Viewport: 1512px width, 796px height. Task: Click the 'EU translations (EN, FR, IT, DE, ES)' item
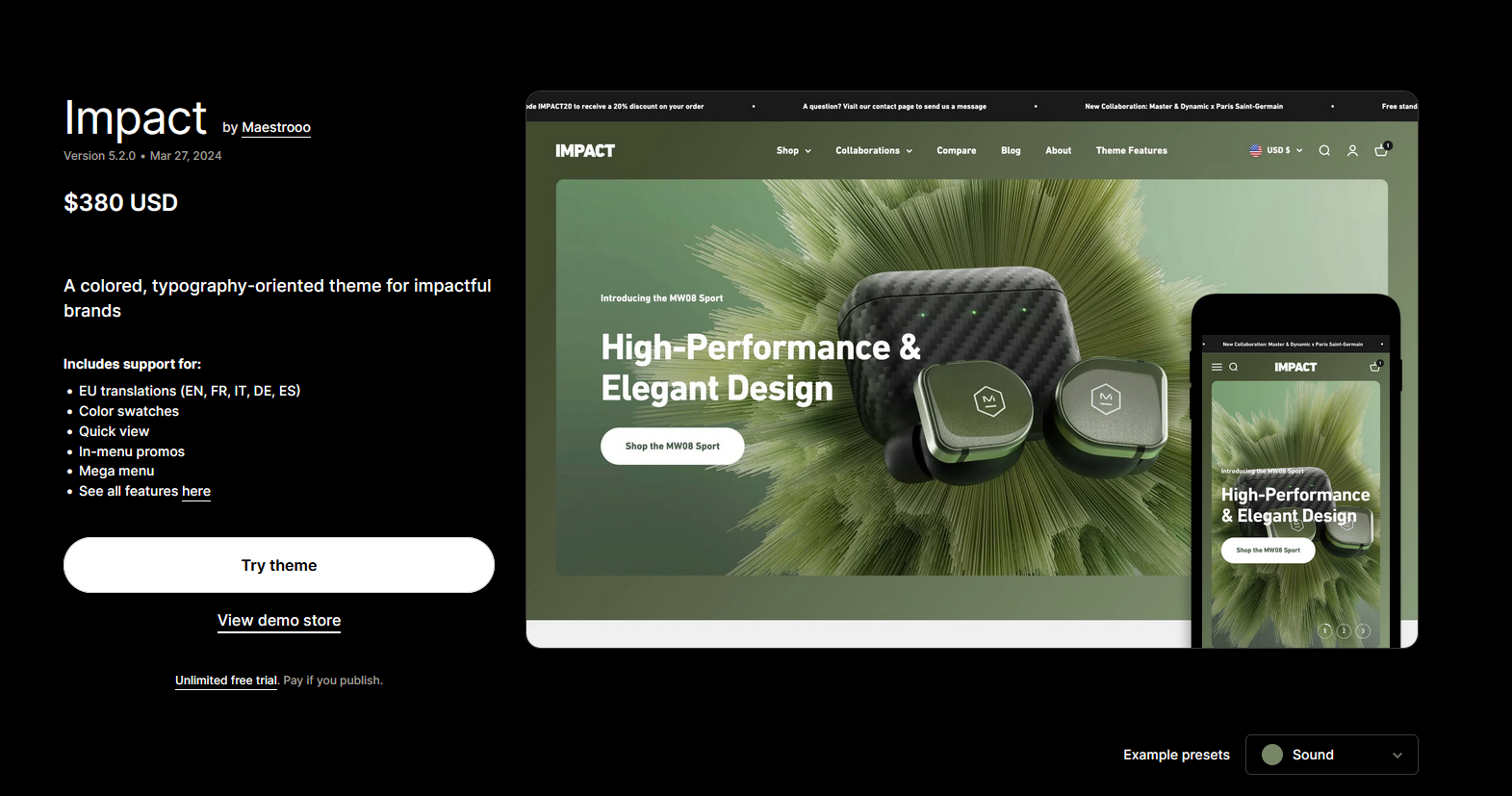click(x=190, y=391)
